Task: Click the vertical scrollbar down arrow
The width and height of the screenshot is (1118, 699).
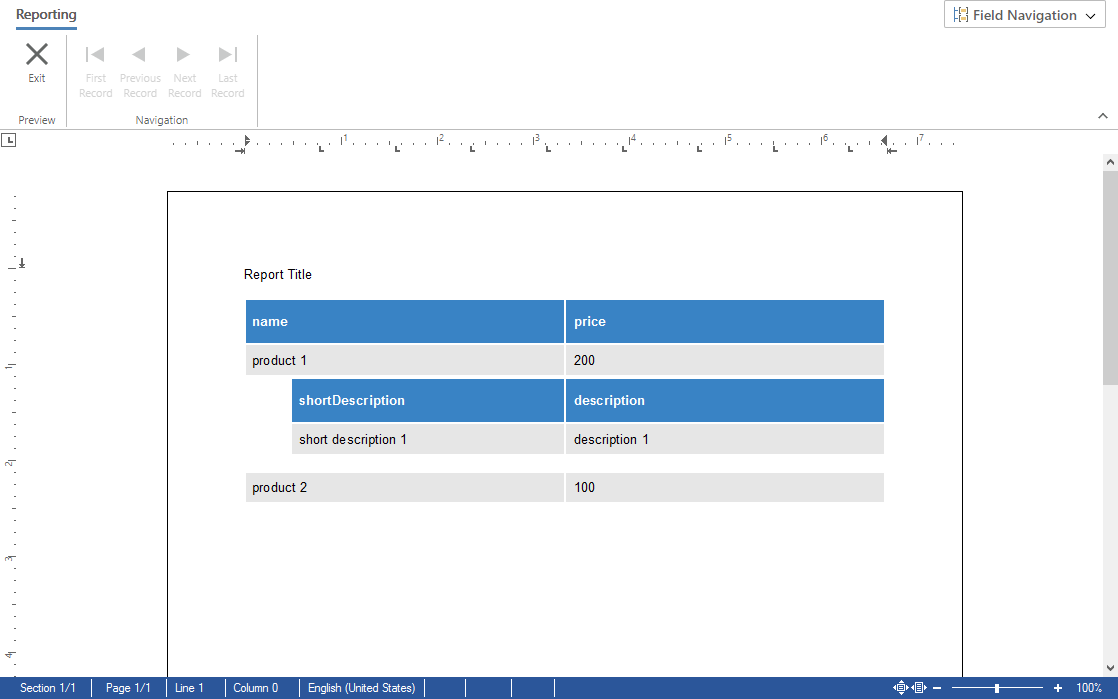Action: [x=1110, y=668]
